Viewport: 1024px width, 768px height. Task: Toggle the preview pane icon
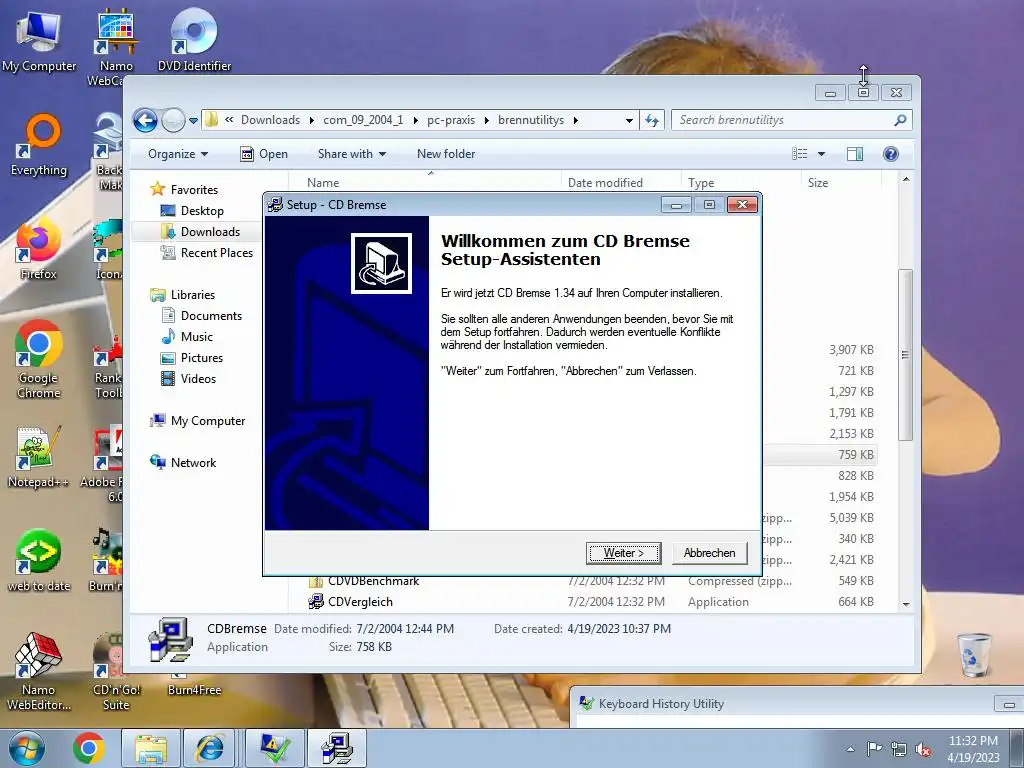tap(855, 154)
